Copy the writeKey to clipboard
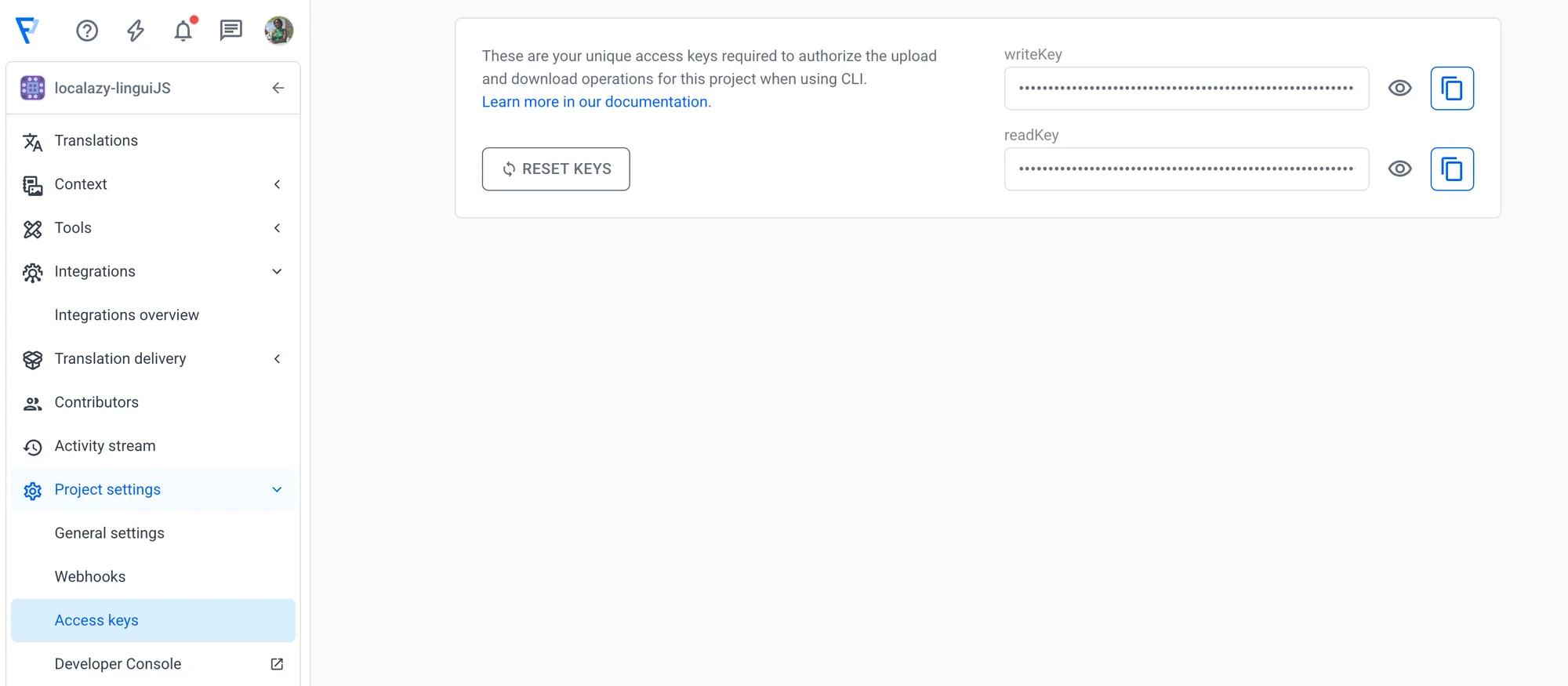The width and height of the screenshot is (1568, 686). (x=1452, y=89)
